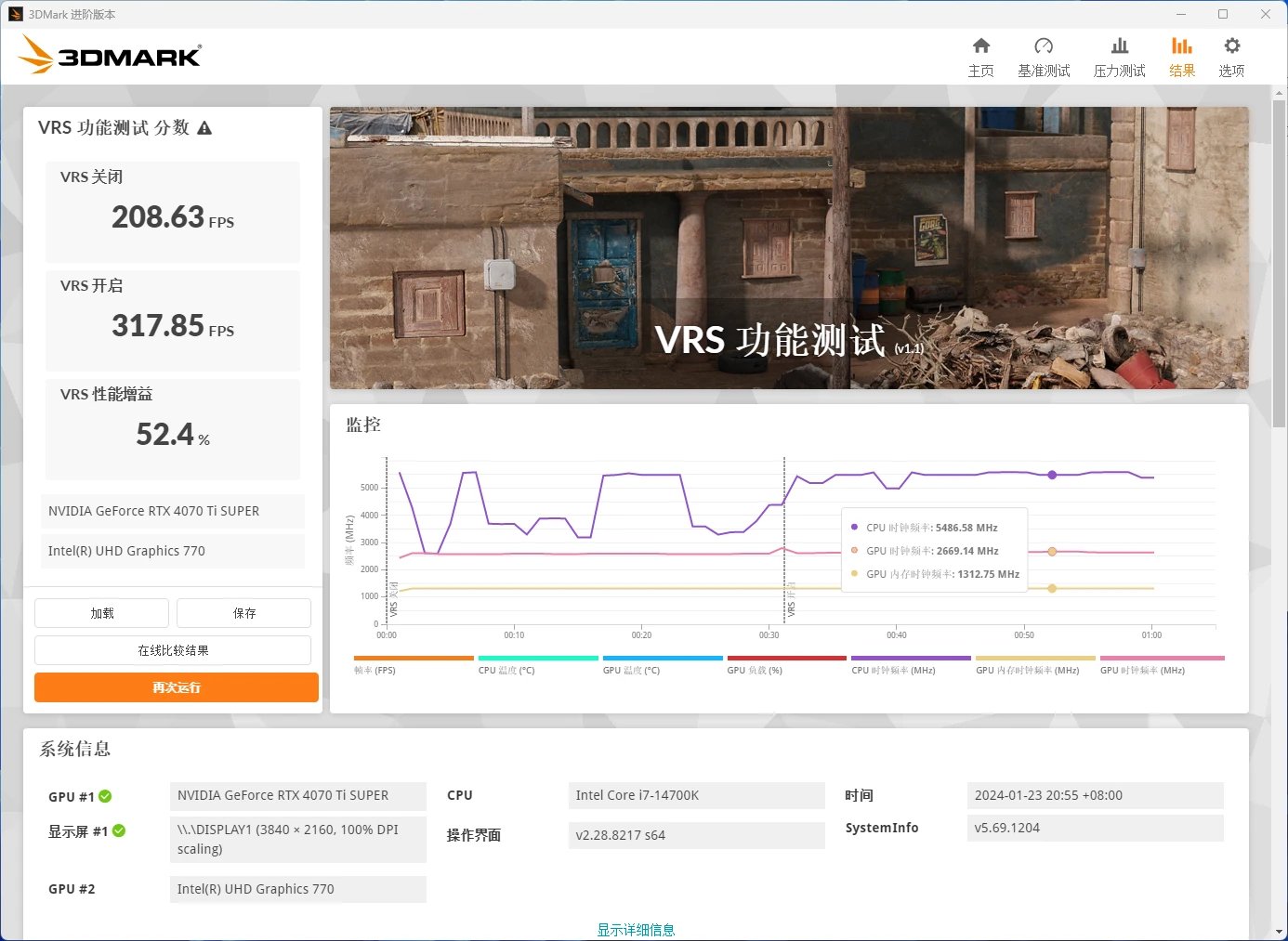This screenshot has width=1288, height=941.
Task: Click the 208.63 FPS VRS 关闭 score
Action: click(x=173, y=217)
